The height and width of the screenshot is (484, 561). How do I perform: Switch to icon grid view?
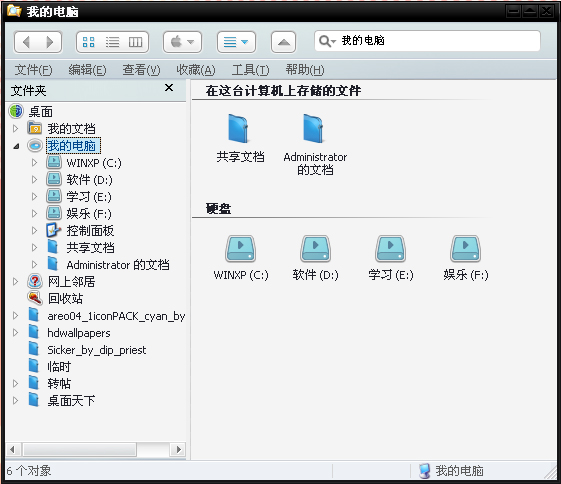(x=88, y=42)
